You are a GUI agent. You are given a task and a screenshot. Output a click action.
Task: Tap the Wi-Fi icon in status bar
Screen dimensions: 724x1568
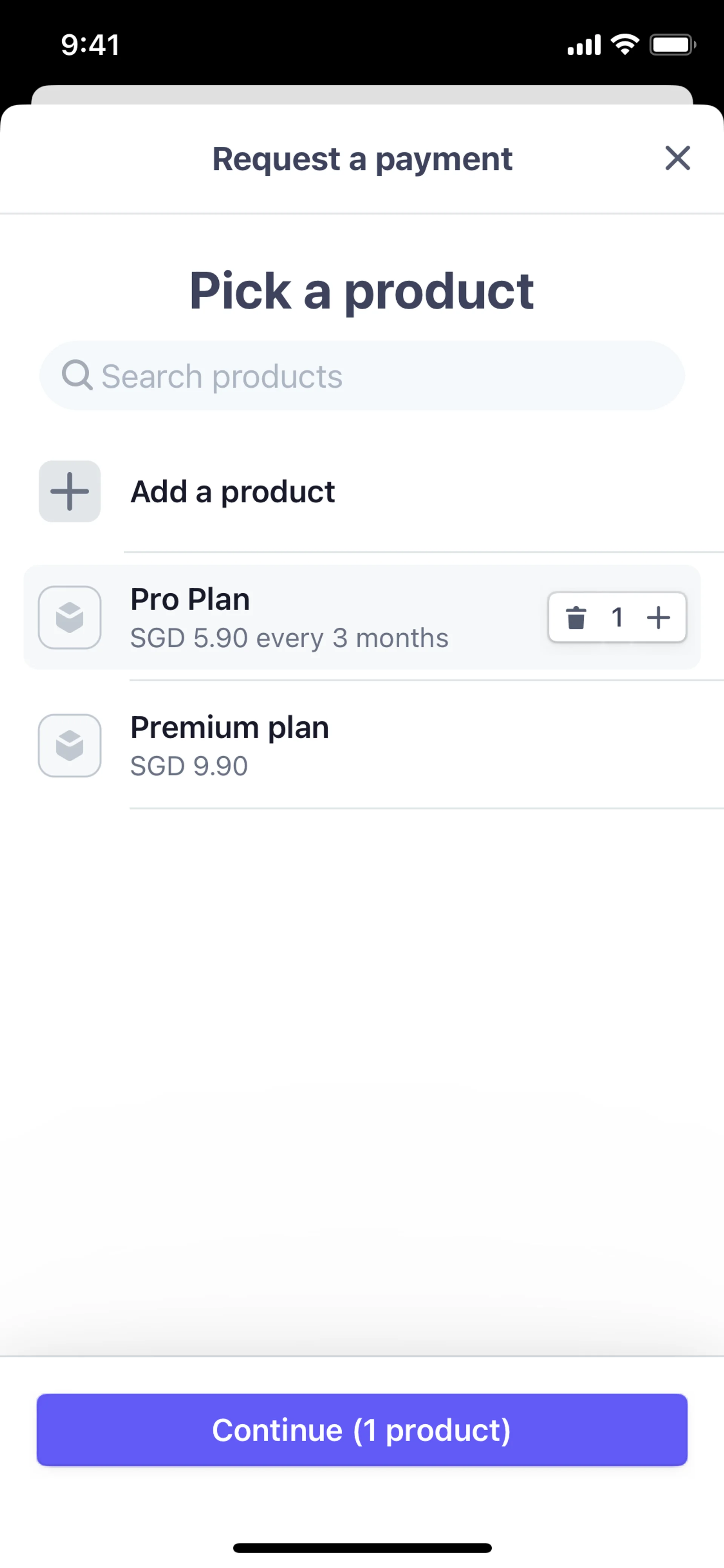(x=625, y=45)
